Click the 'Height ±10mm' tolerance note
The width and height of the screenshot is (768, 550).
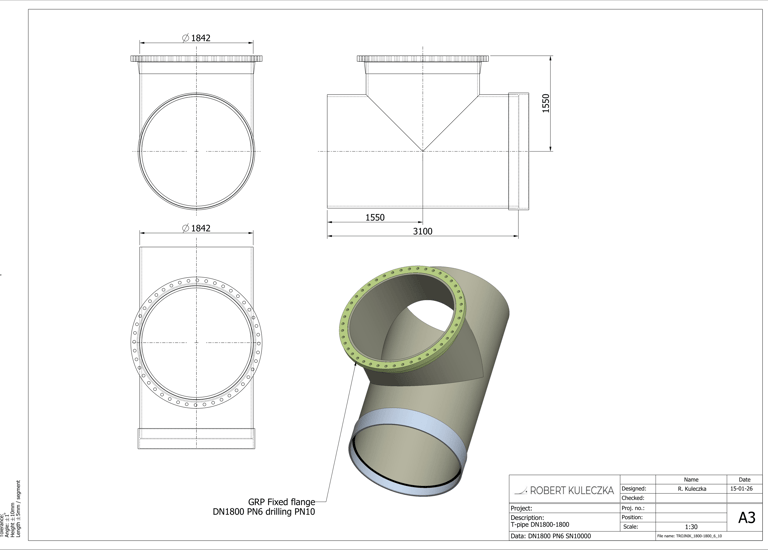11,521
